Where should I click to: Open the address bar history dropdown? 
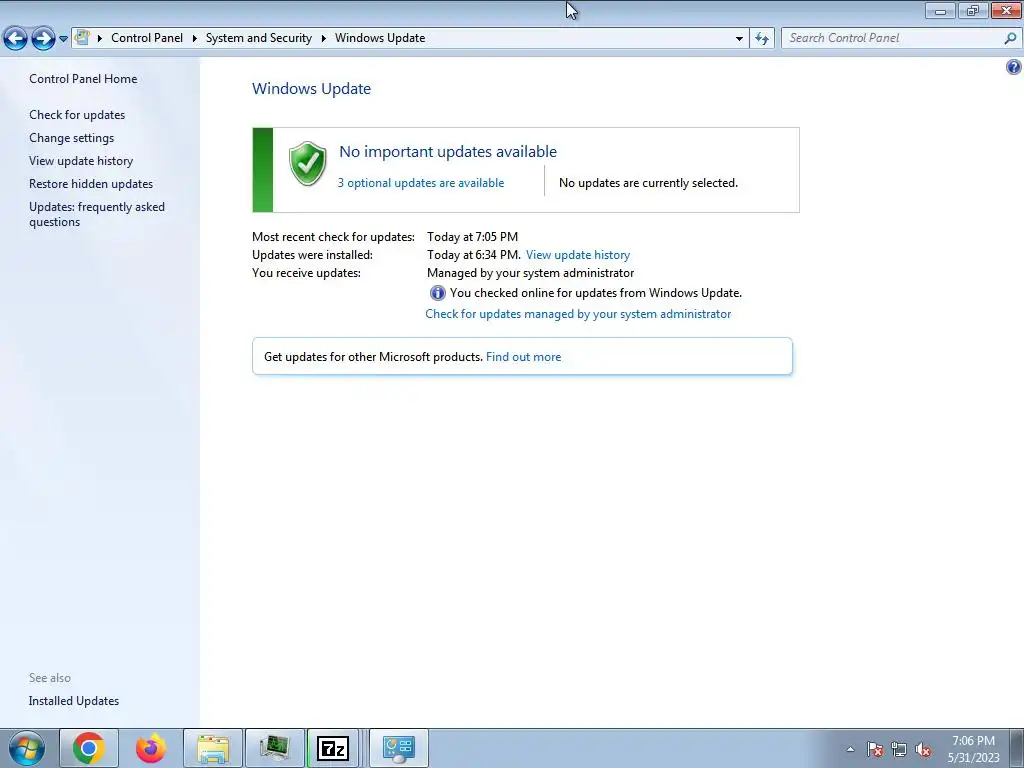[739, 38]
